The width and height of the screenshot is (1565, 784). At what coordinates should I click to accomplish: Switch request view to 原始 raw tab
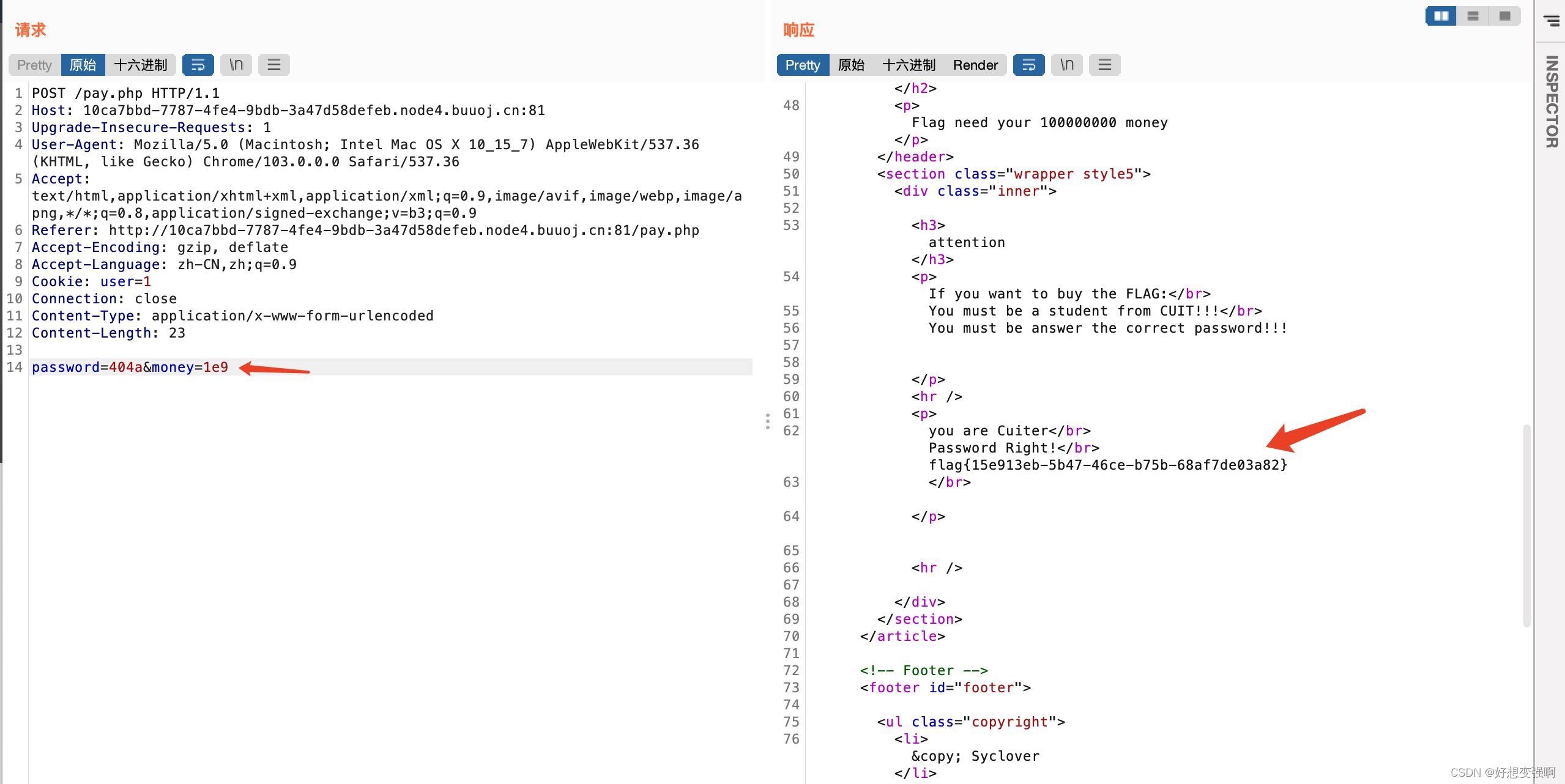tap(83, 65)
